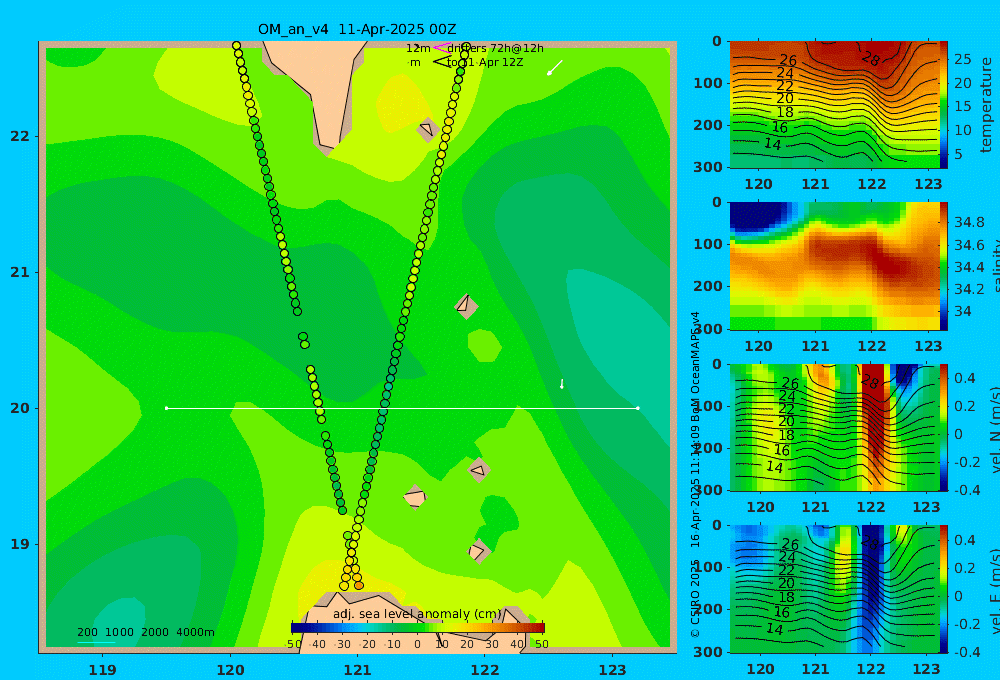
Task: Click the '200 1000 2000 4000m' depth legend
Action: tap(145, 632)
